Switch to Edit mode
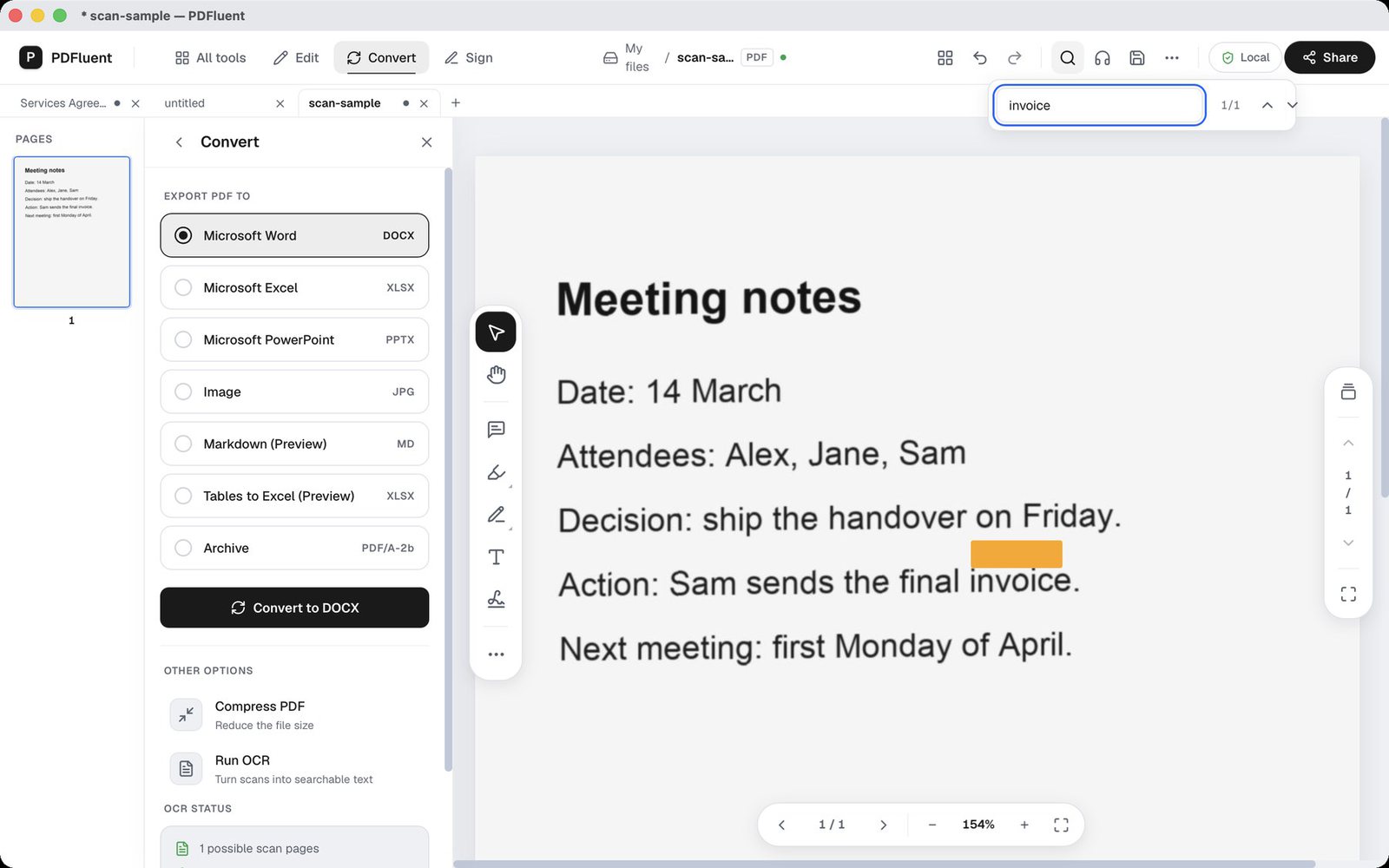 click(296, 57)
